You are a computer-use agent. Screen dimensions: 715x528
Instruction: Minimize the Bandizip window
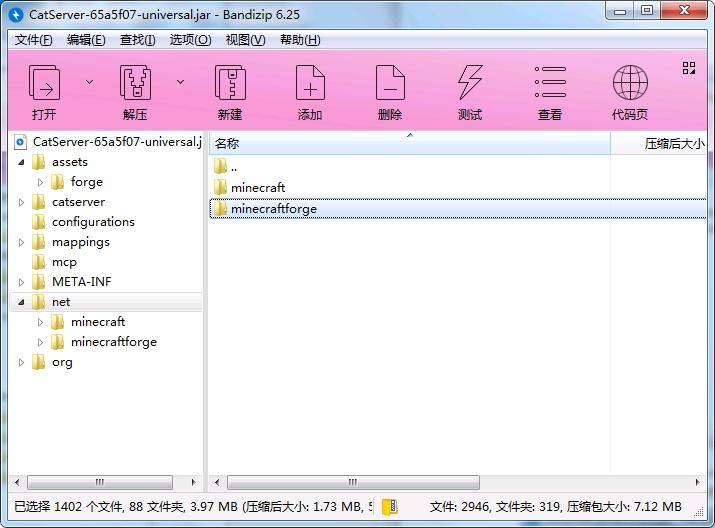[620, 10]
